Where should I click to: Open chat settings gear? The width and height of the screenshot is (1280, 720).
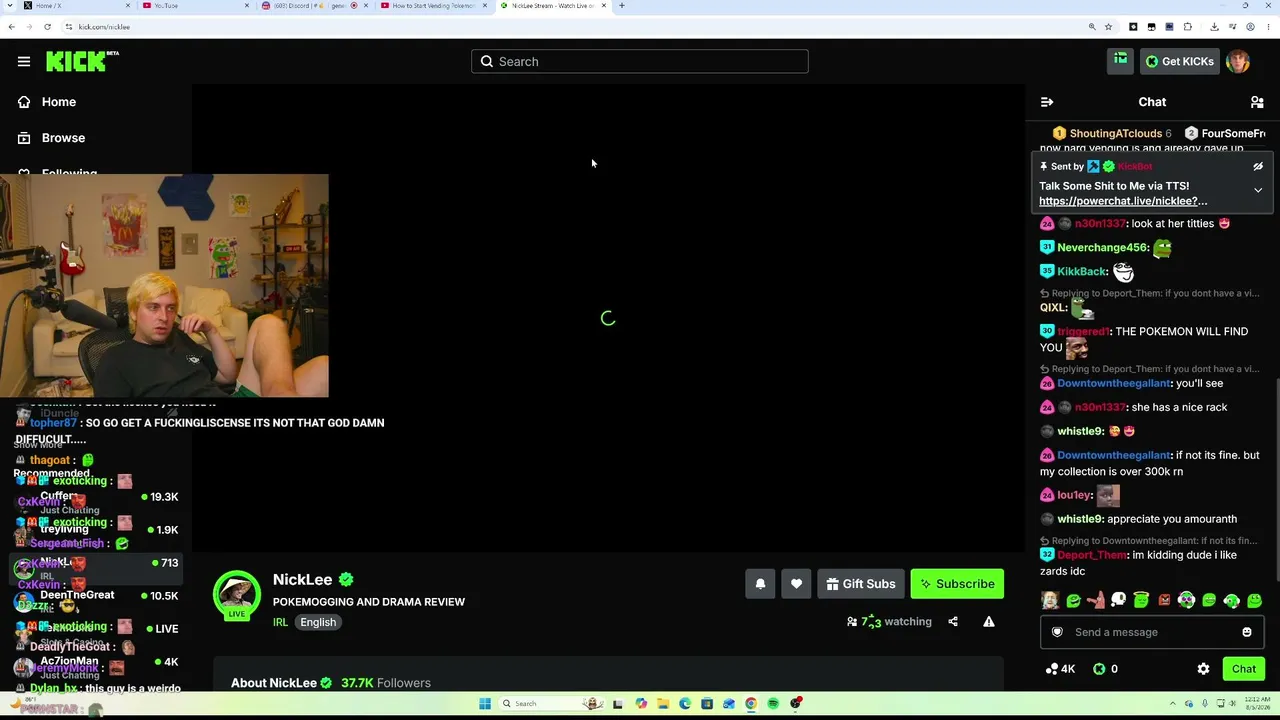coord(1203,669)
